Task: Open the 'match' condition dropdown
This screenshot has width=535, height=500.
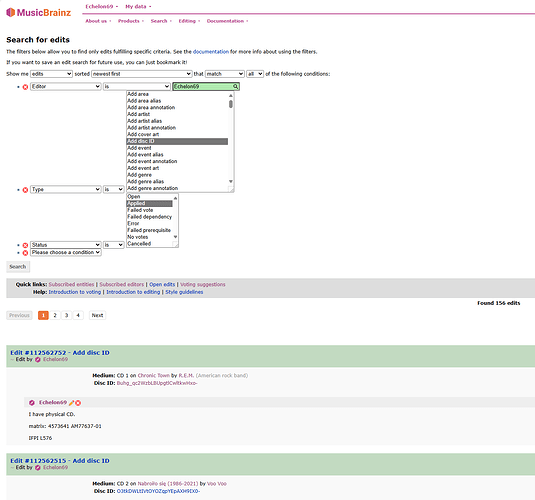Action: click(225, 74)
